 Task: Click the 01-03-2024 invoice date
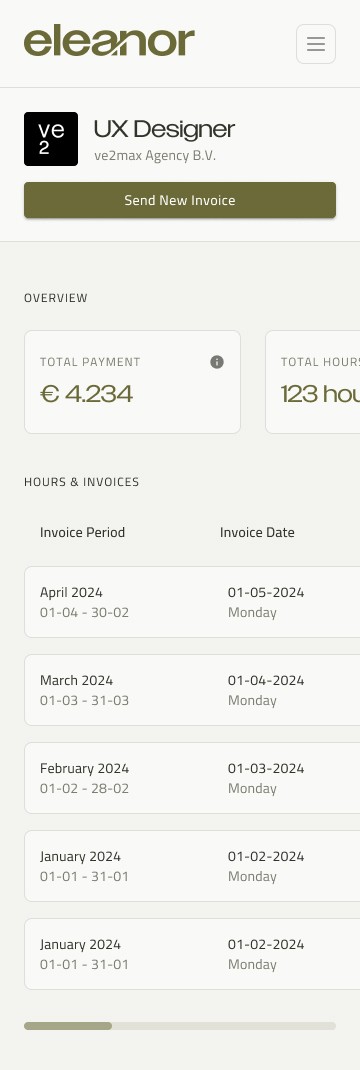coord(266,768)
